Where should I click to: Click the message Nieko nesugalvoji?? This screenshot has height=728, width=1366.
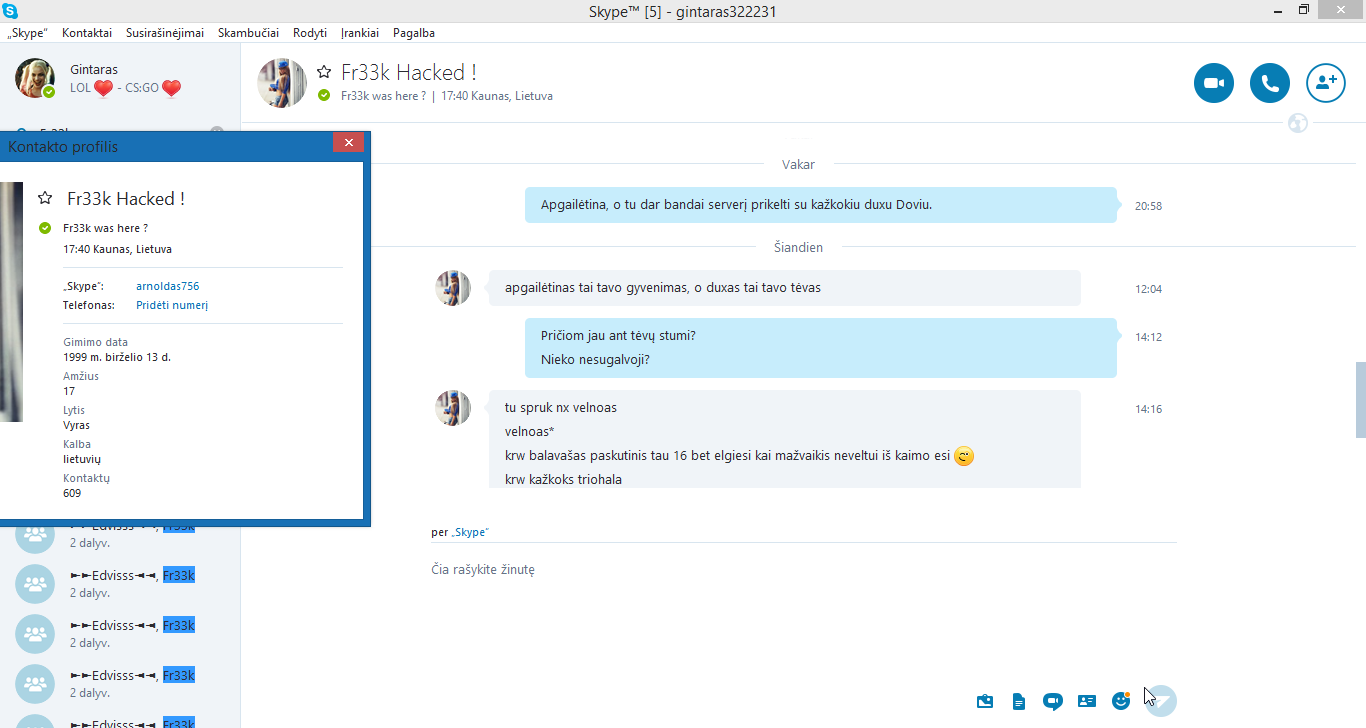tap(596, 360)
